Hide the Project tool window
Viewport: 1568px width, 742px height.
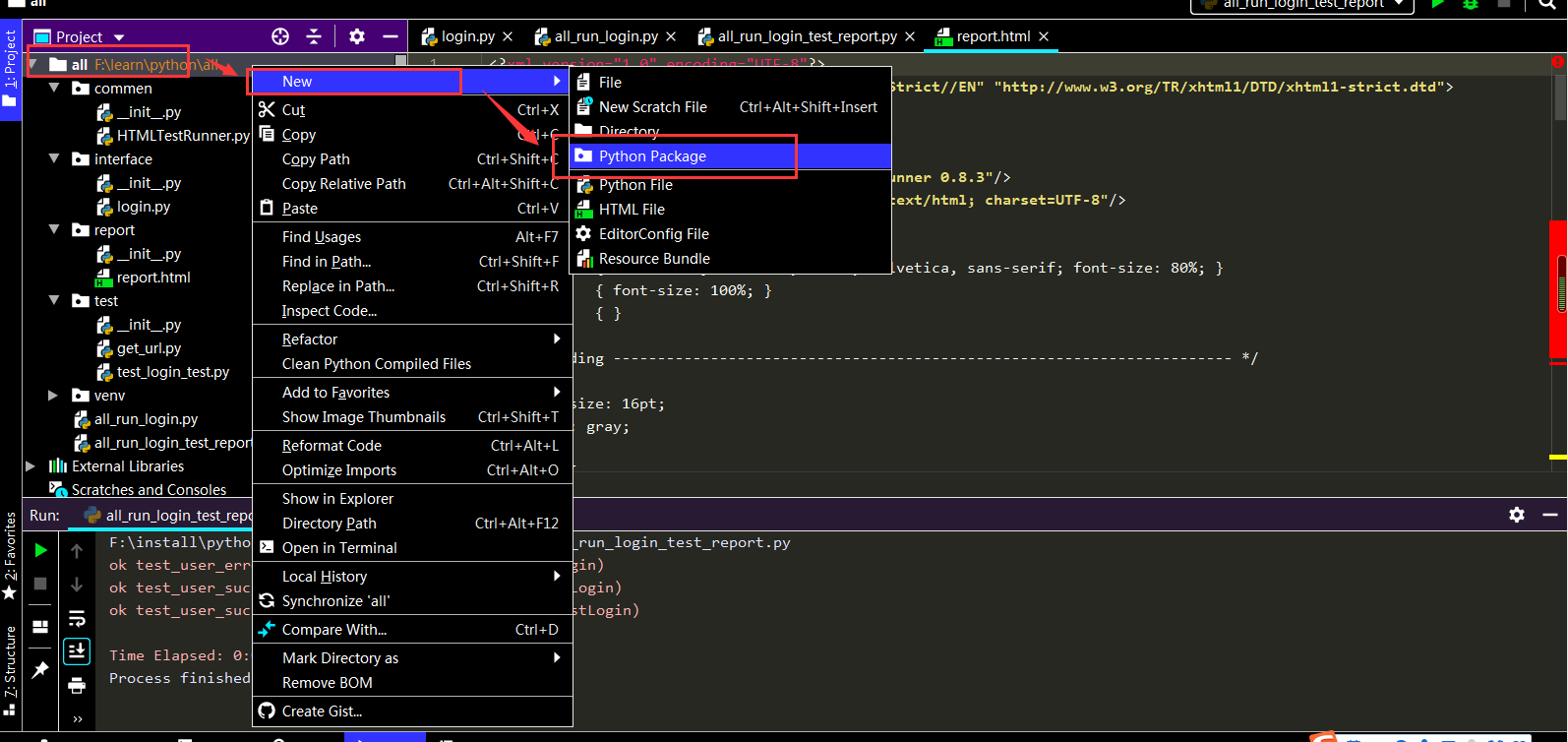point(391,36)
